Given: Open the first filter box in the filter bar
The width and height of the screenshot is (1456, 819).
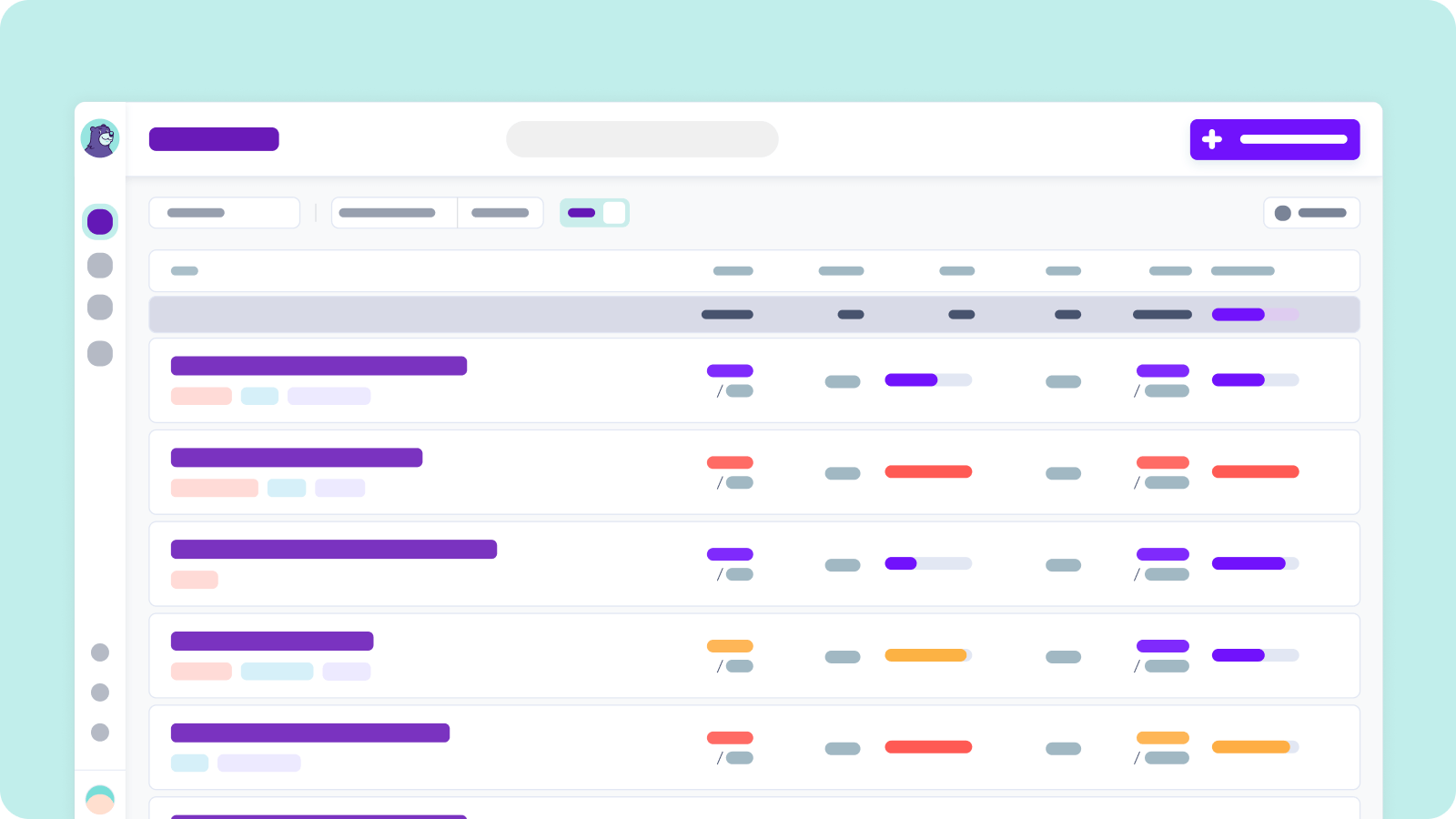Looking at the screenshot, I should click(x=225, y=213).
